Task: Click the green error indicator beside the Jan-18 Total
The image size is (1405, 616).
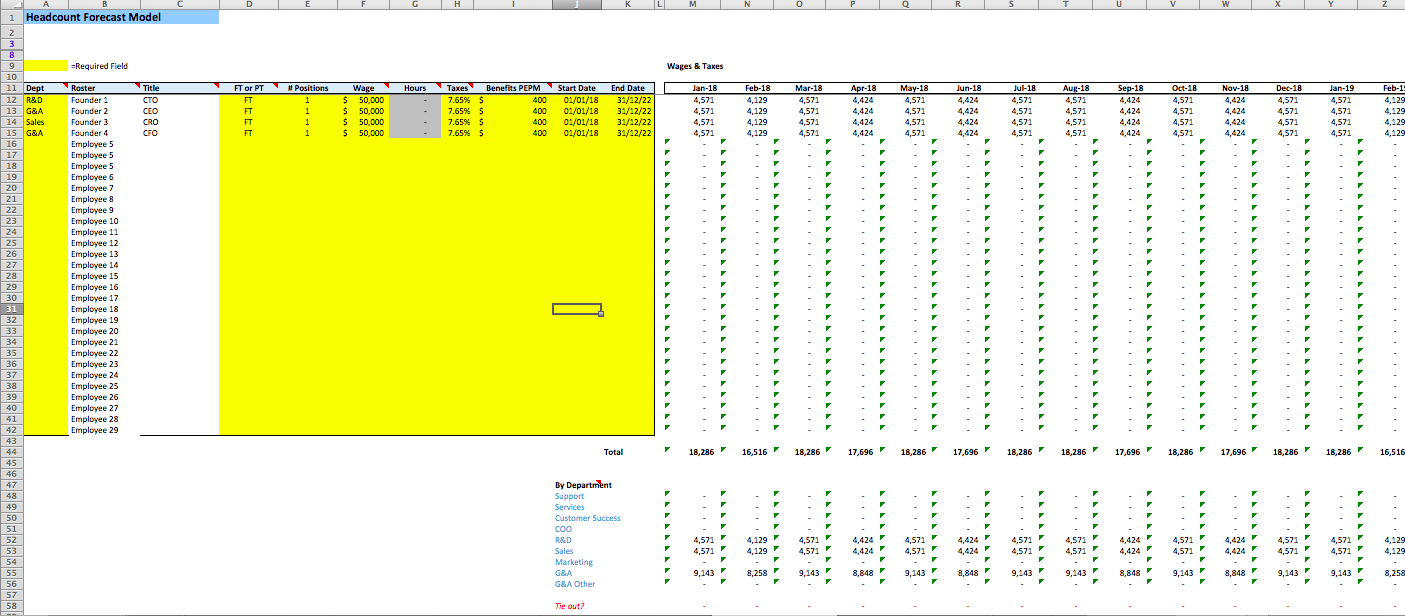Action: (666, 450)
